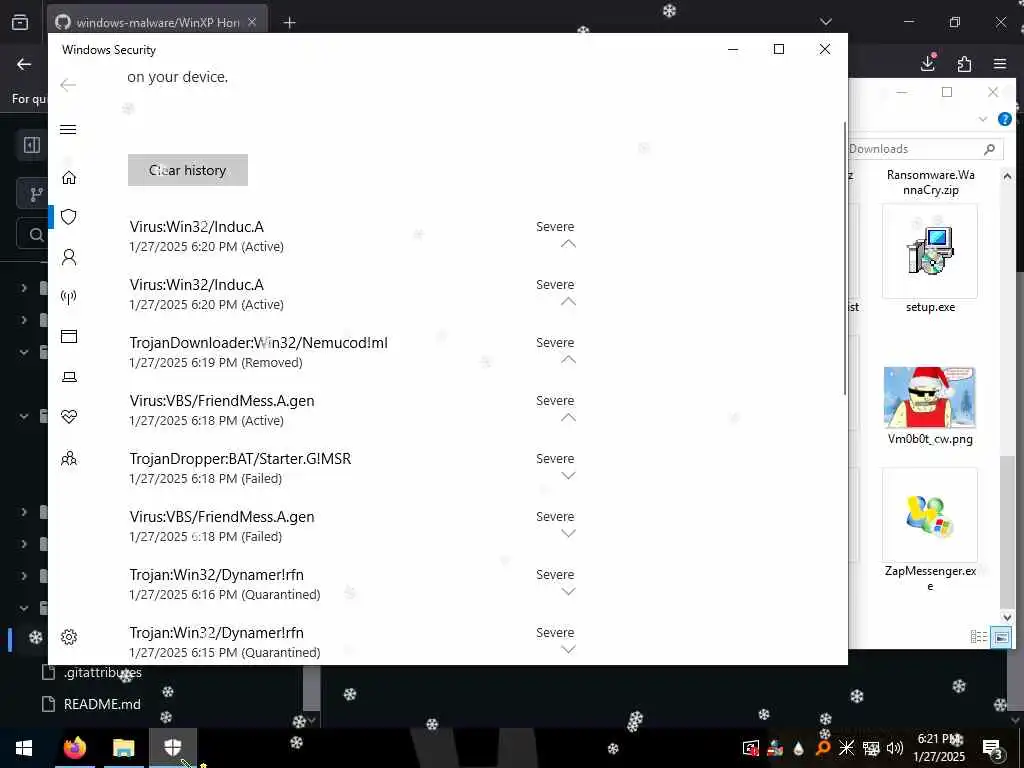Click the Windows Security back arrow
Screen dimensions: 1024x768
pos(68,85)
